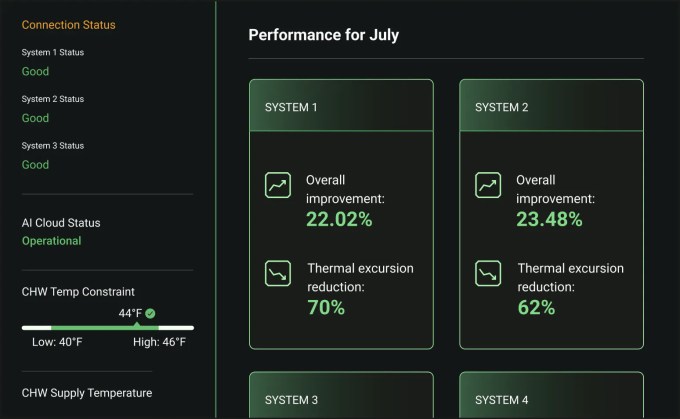This screenshot has width=680, height=419.
Task: Click the green checkmark beside 44°F
Action: (150, 313)
